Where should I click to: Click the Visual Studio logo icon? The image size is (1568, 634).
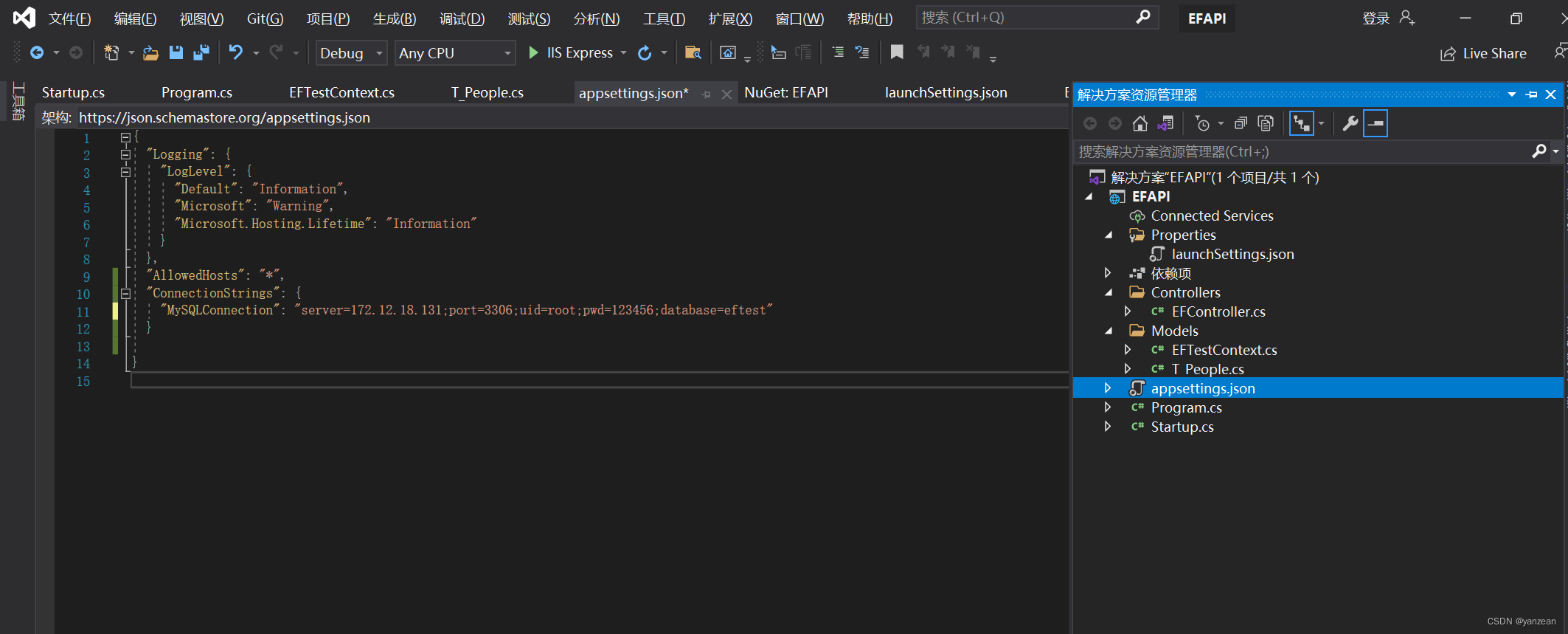coord(24,18)
